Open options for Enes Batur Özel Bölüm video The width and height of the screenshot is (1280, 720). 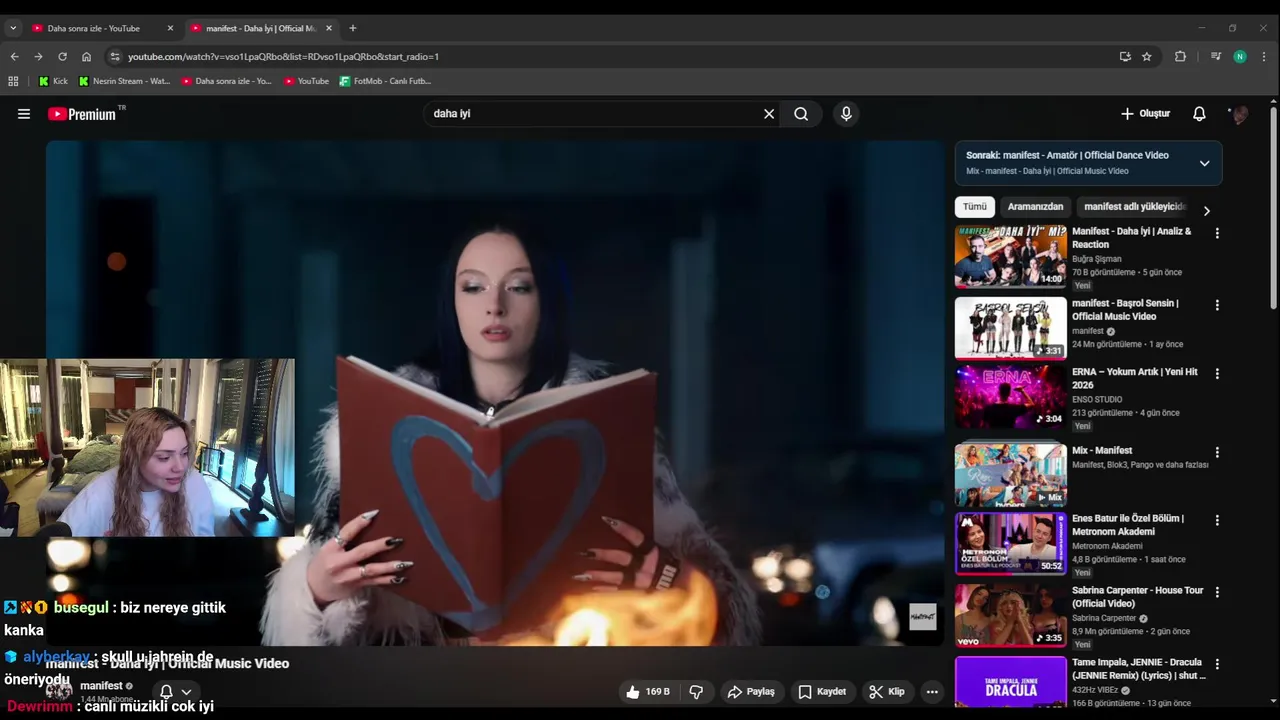(x=1217, y=520)
